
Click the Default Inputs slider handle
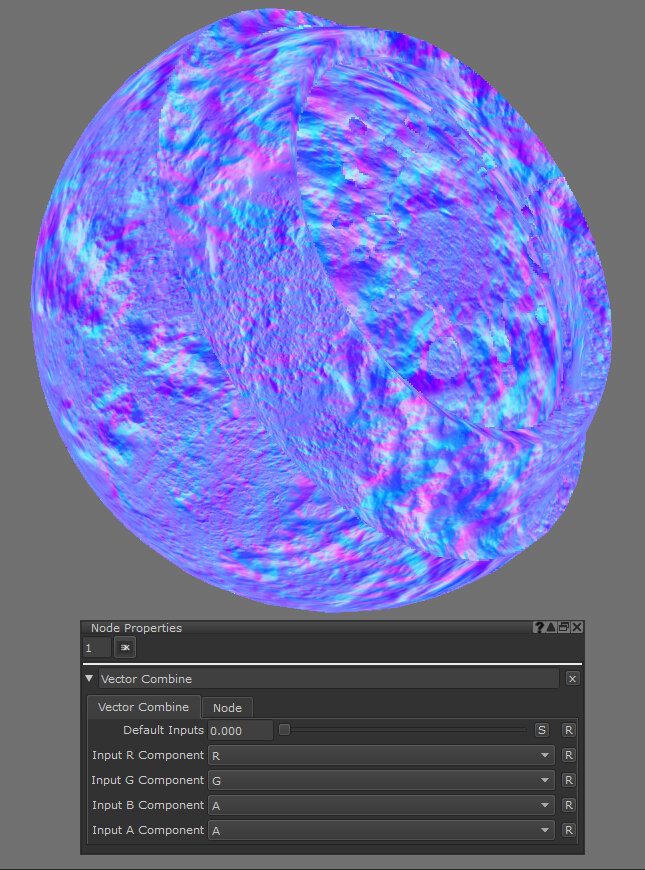[284, 730]
